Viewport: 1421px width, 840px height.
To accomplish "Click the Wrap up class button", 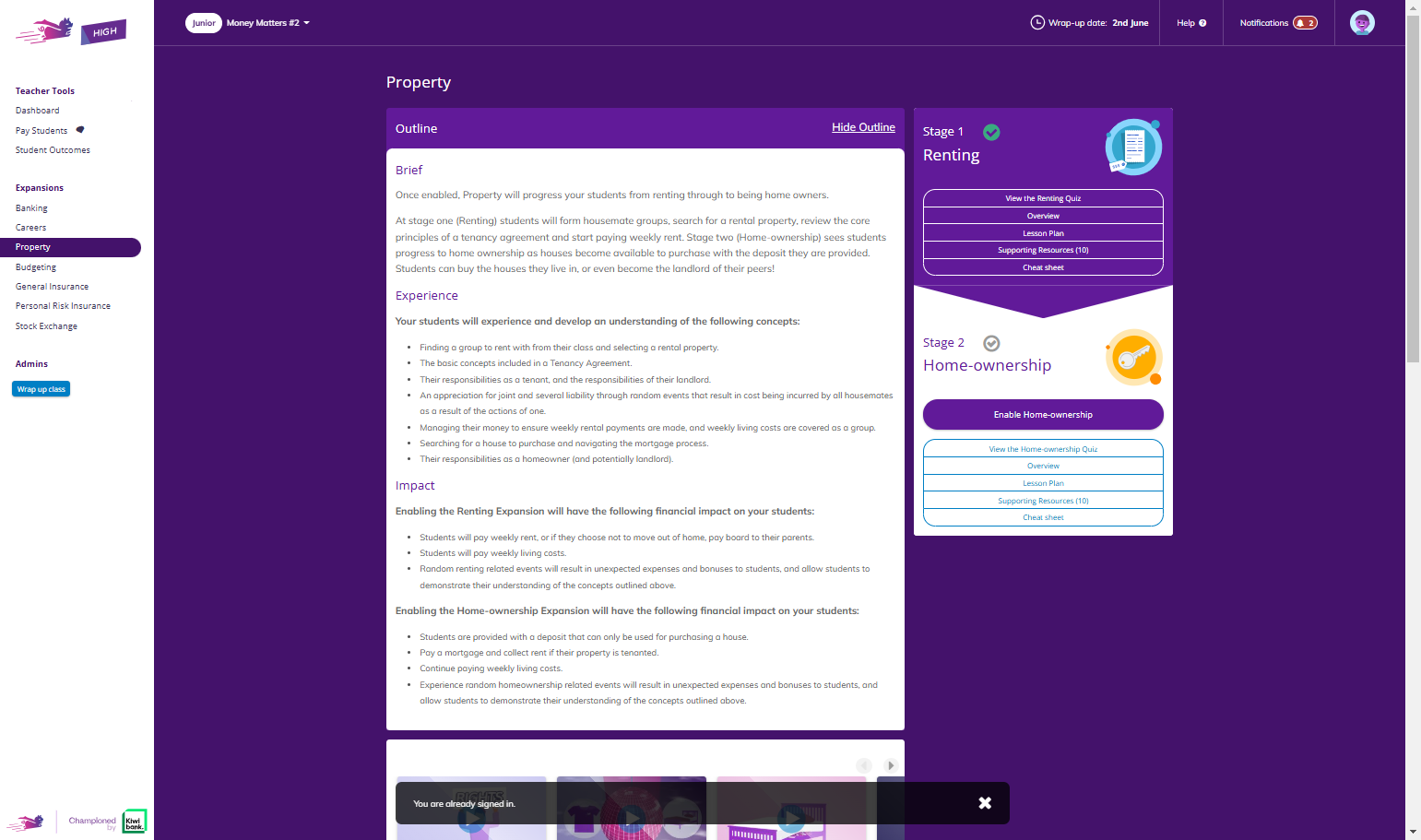I will [x=41, y=389].
